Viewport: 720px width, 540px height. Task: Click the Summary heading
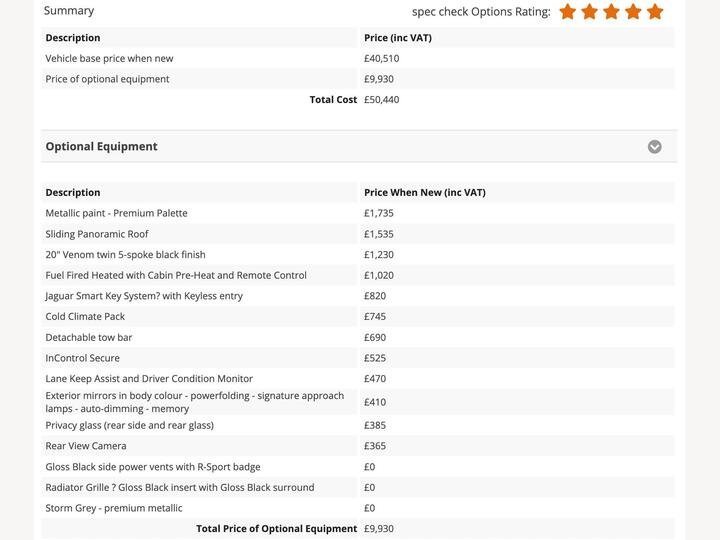[69, 11]
